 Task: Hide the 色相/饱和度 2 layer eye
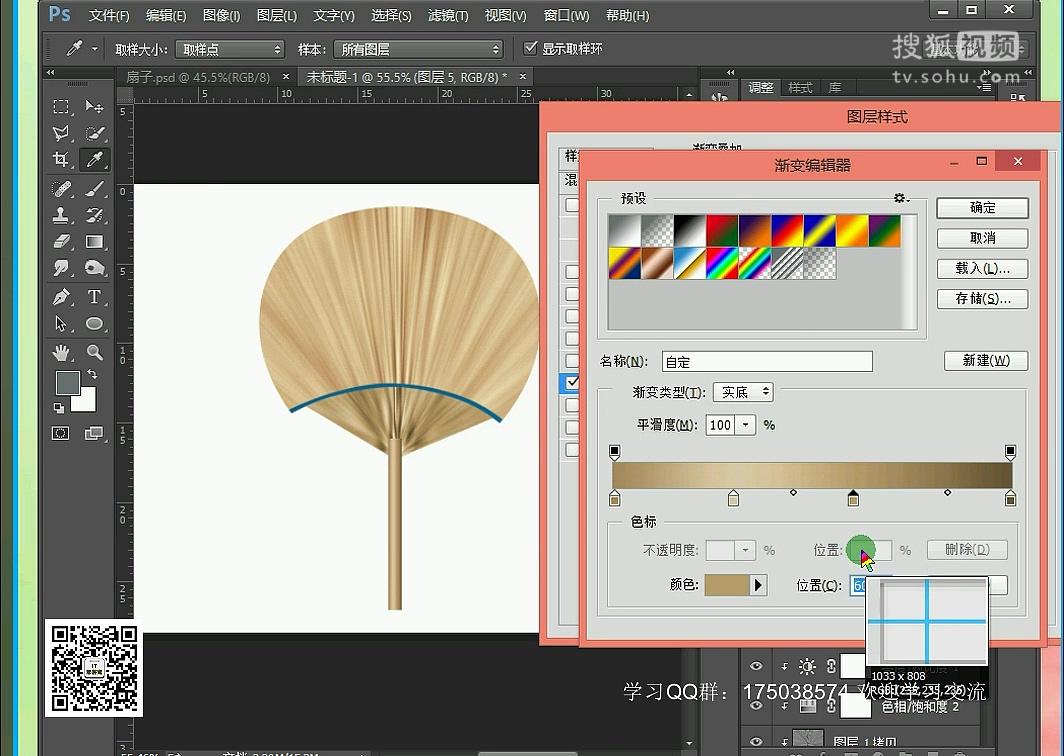756,706
